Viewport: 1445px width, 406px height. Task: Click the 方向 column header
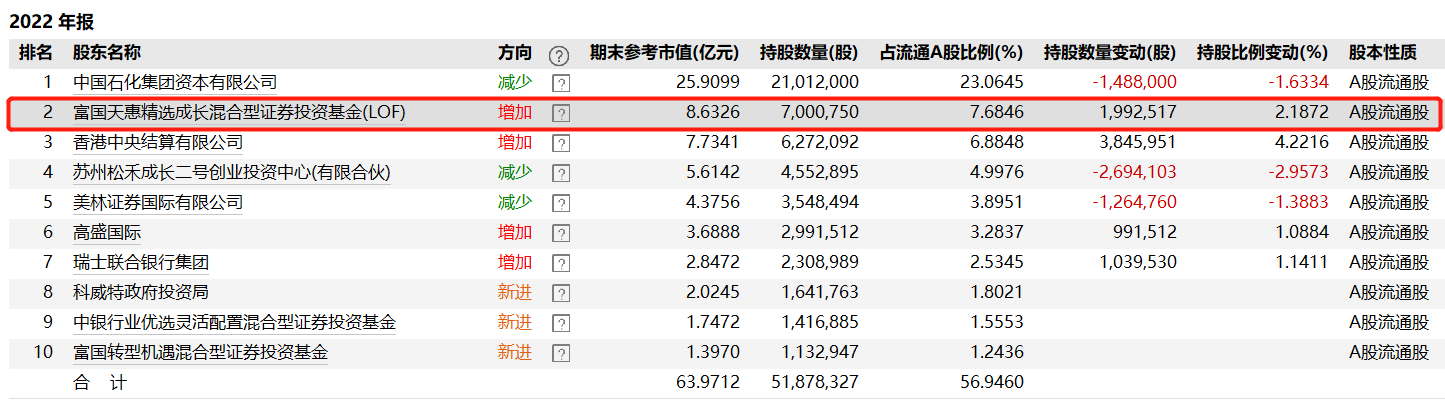pyautogui.click(x=515, y=53)
